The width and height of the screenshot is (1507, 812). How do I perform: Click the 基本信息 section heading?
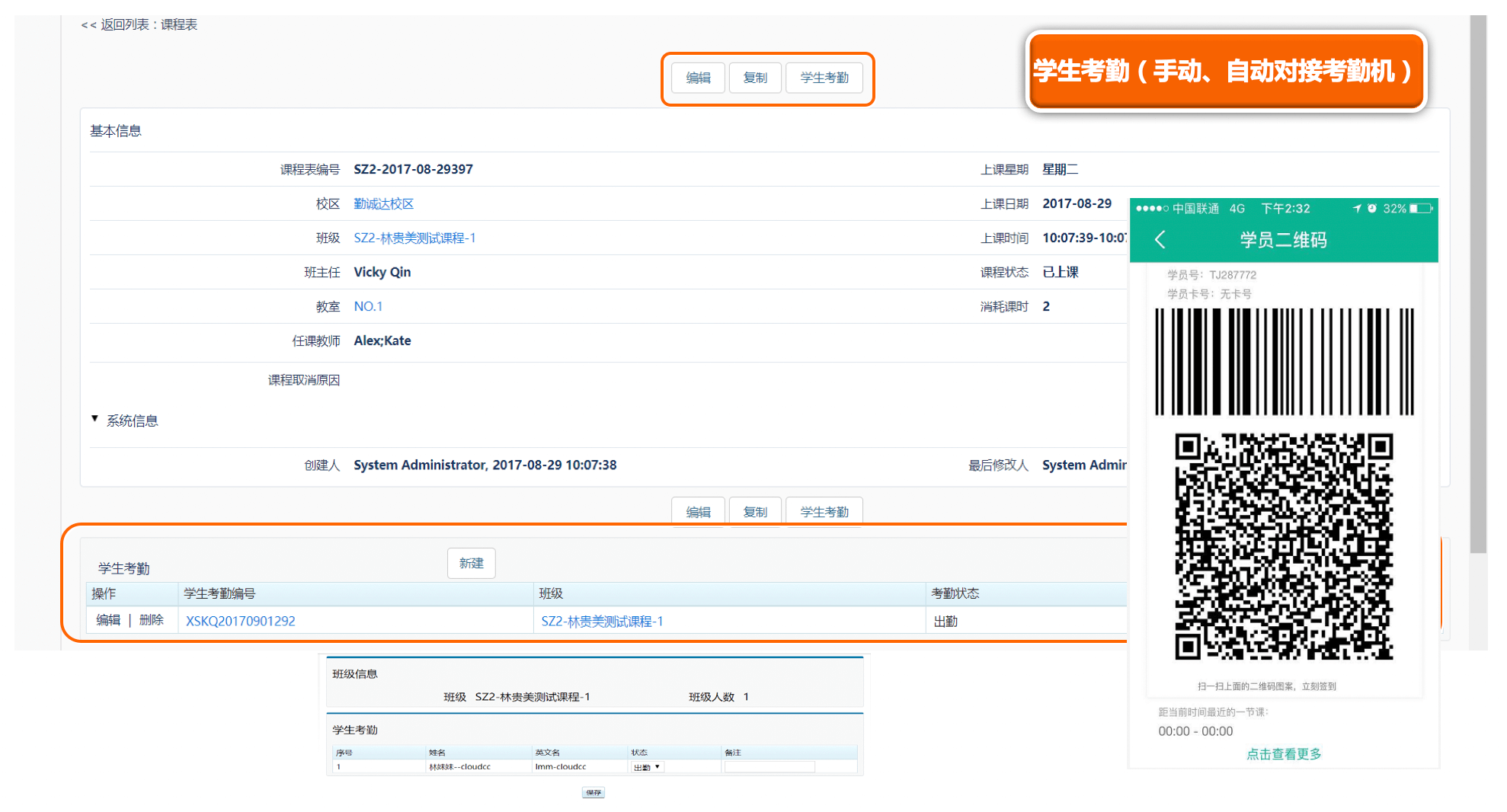(116, 131)
